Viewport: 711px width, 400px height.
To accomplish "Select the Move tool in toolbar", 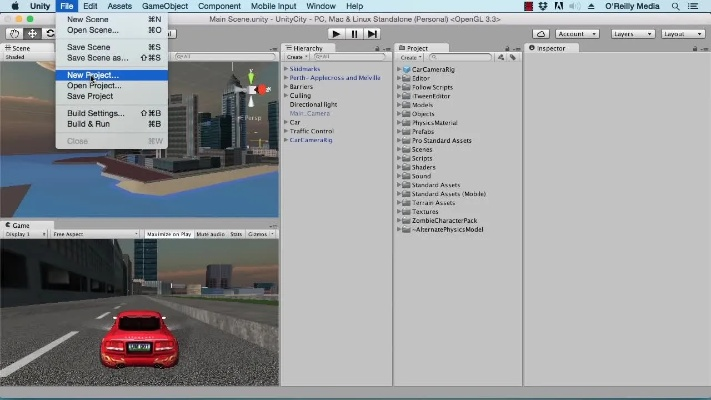I will (x=32, y=34).
